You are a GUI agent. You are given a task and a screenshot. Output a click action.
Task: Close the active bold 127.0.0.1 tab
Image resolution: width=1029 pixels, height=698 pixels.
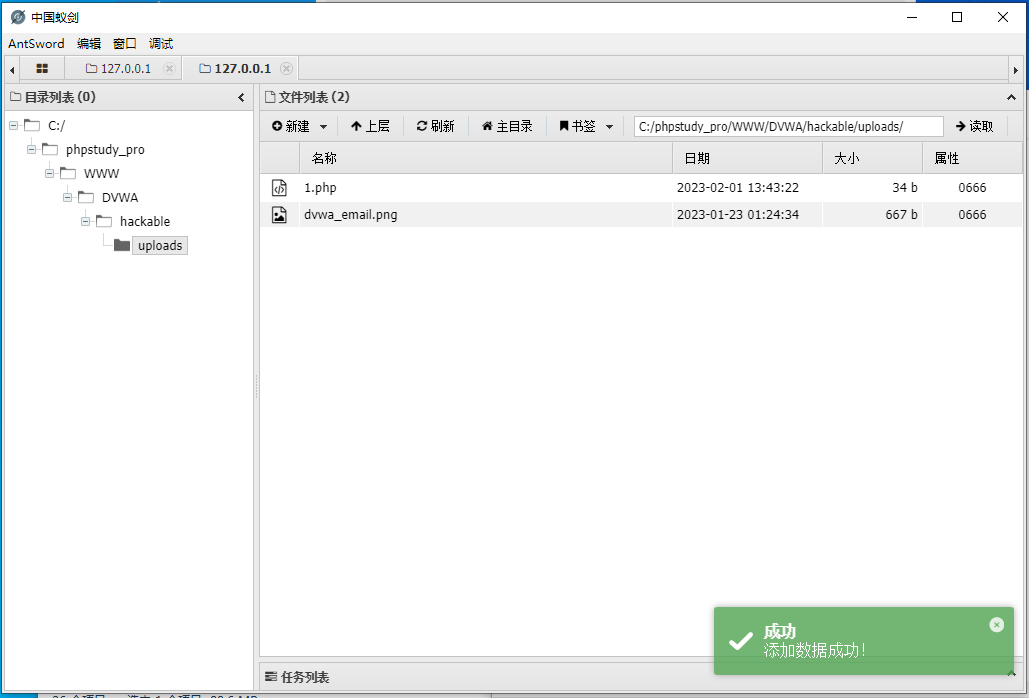(286, 68)
